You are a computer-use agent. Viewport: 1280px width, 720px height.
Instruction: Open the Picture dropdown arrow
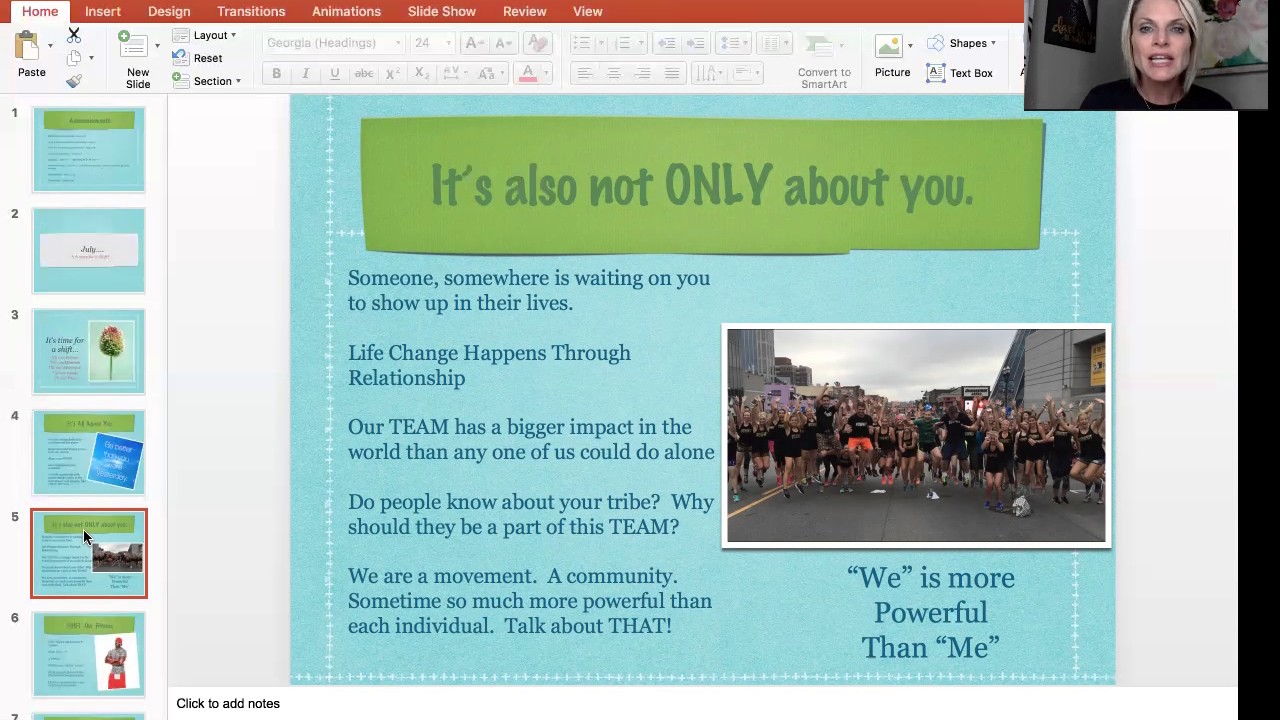click(910, 46)
